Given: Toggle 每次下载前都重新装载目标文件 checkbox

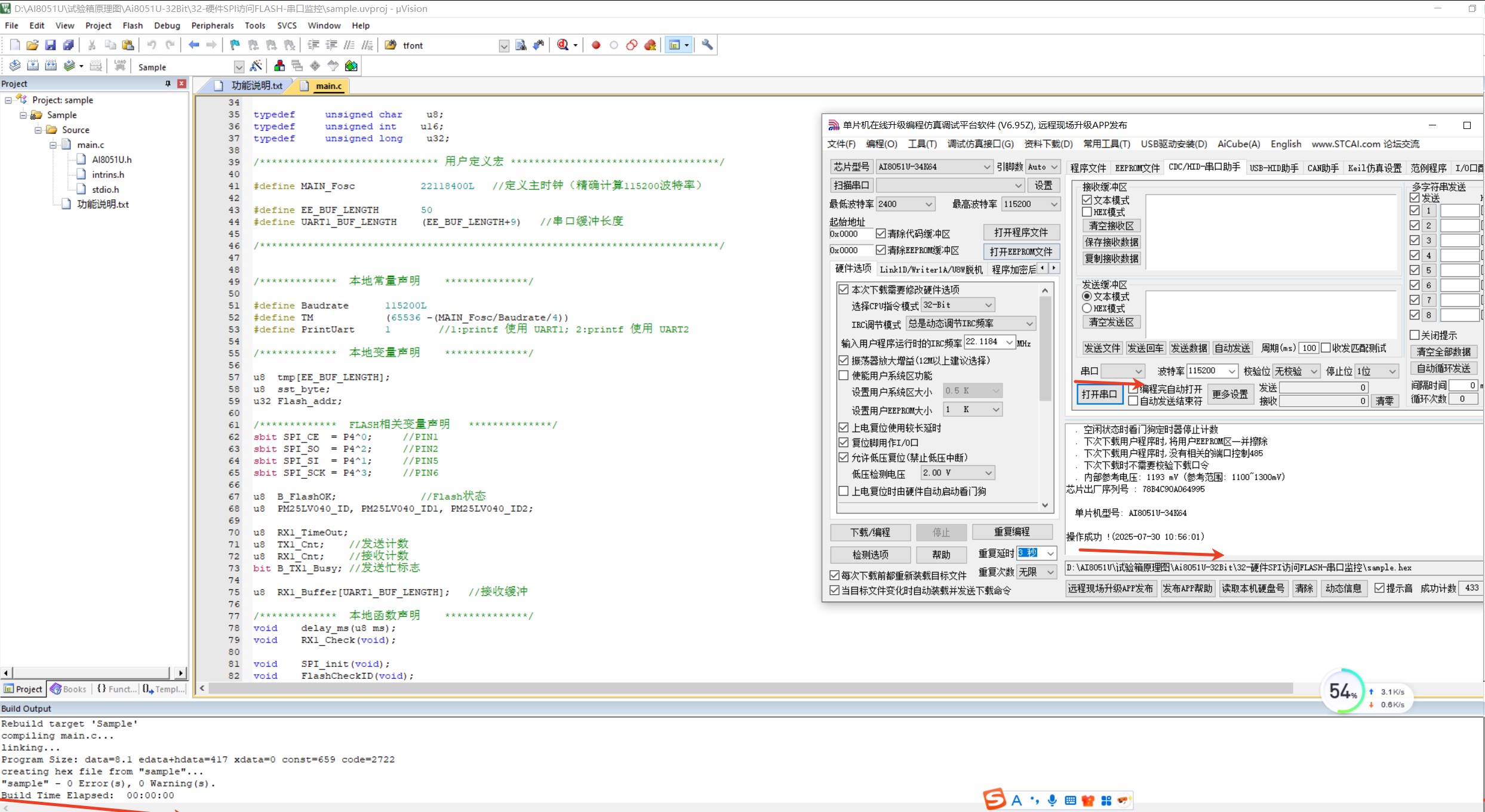Looking at the screenshot, I should pos(835,576).
